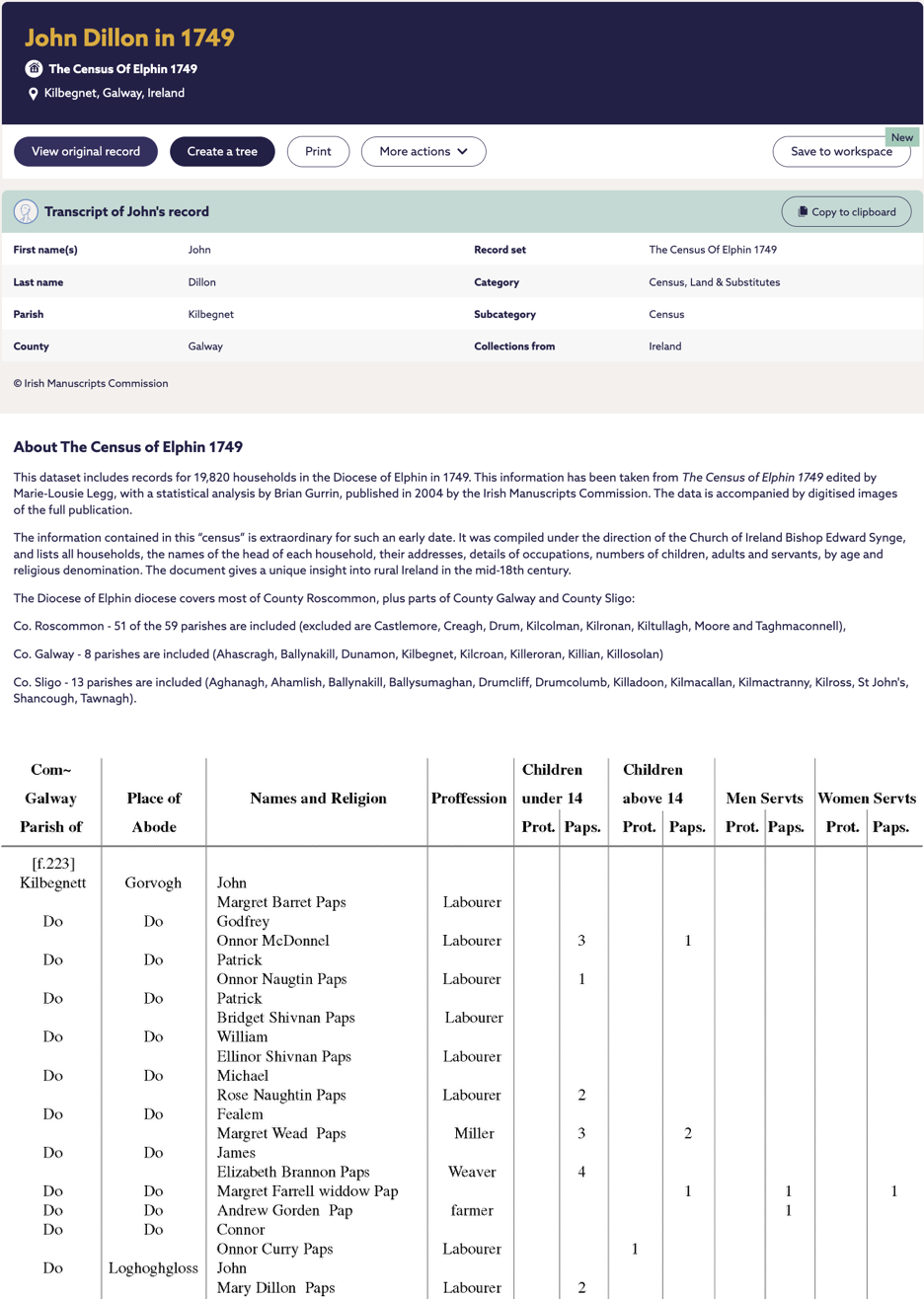Expand the More actions chevron
The width and height of the screenshot is (924, 1299).
pos(463,152)
